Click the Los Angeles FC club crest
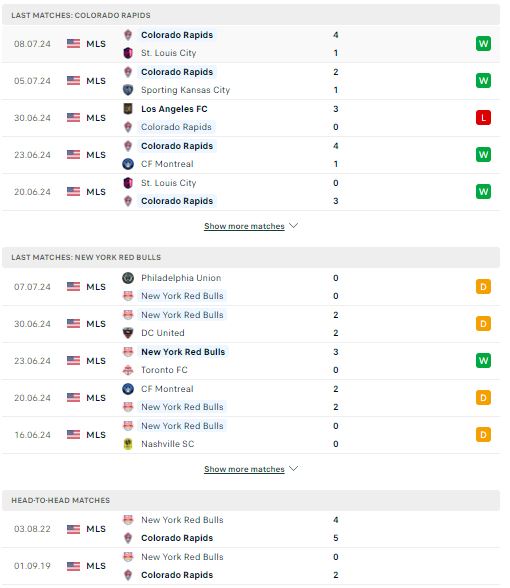The height and width of the screenshot is (588, 510). [128, 109]
